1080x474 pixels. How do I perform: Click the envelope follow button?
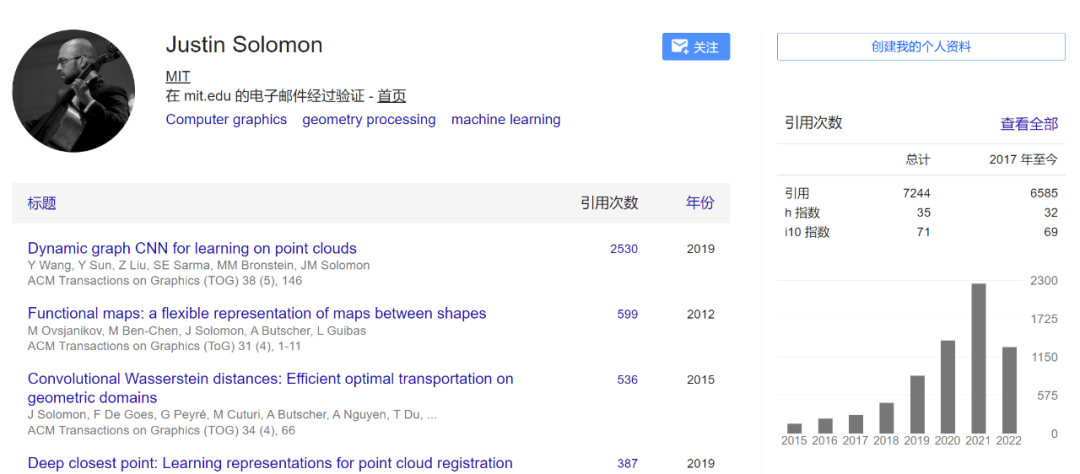[696, 47]
